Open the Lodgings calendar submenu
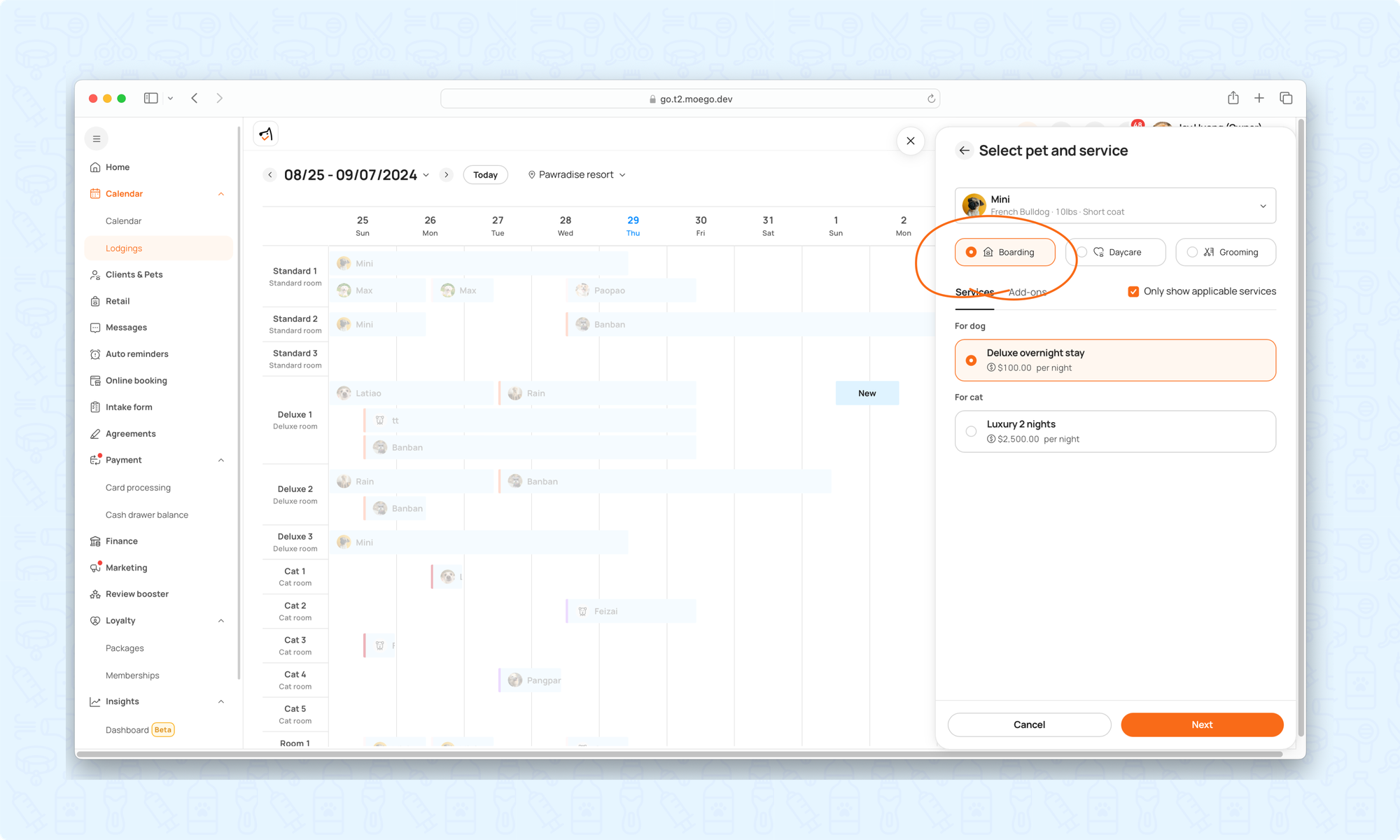Image resolution: width=1400 pixels, height=840 pixels. tap(124, 248)
